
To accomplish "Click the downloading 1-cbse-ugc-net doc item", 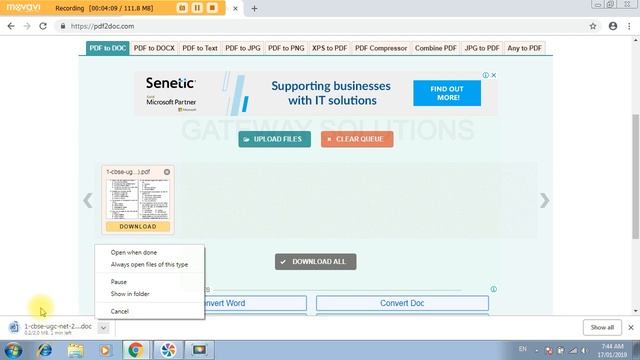I will pyautogui.click(x=52, y=328).
